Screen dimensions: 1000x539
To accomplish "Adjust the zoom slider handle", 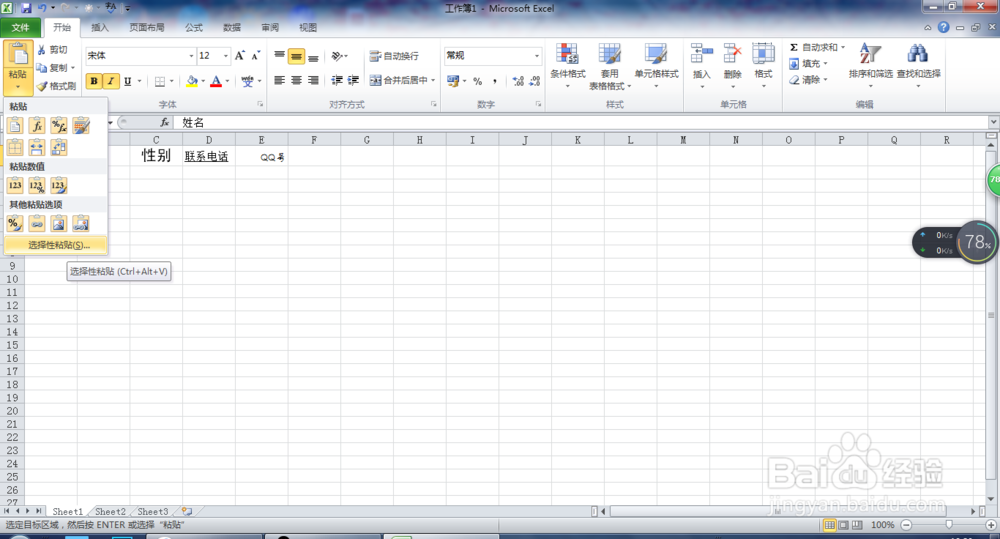I will tap(949, 524).
